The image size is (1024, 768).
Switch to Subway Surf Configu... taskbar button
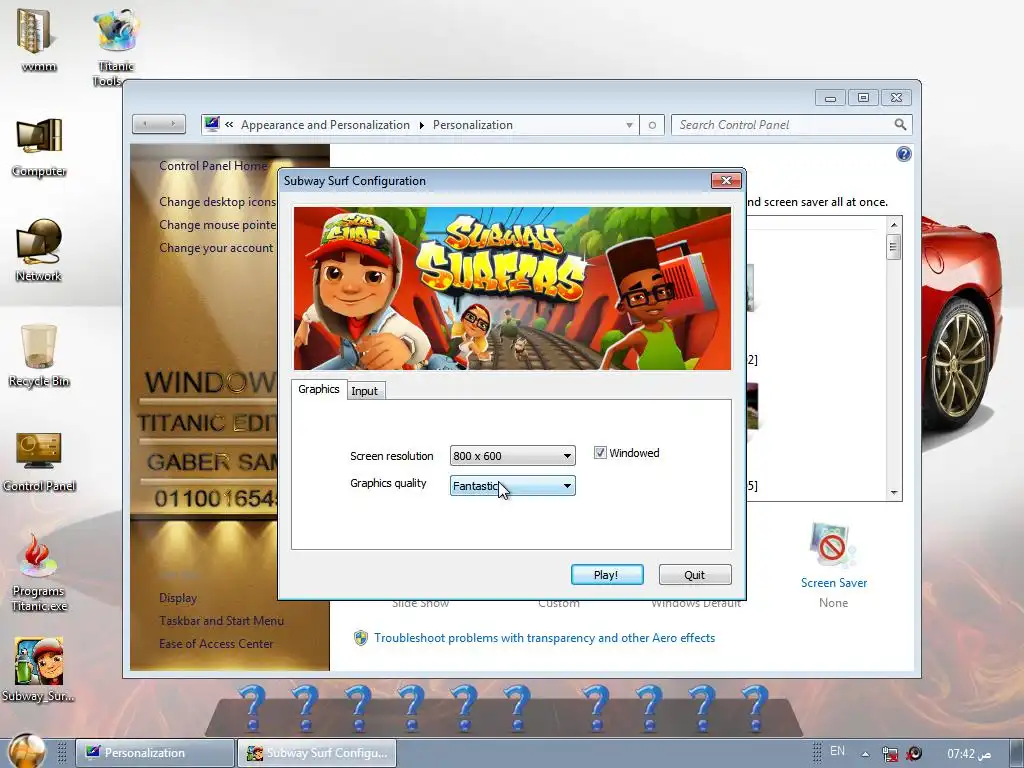click(317, 753)
